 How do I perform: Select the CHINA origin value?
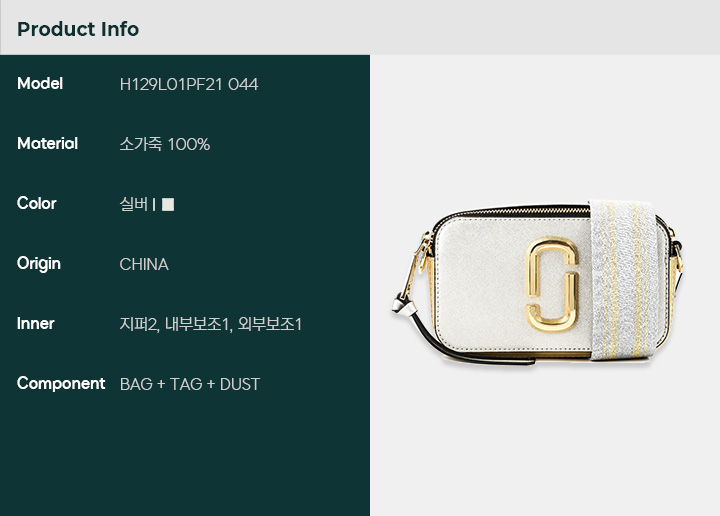(x=144, y=264)
